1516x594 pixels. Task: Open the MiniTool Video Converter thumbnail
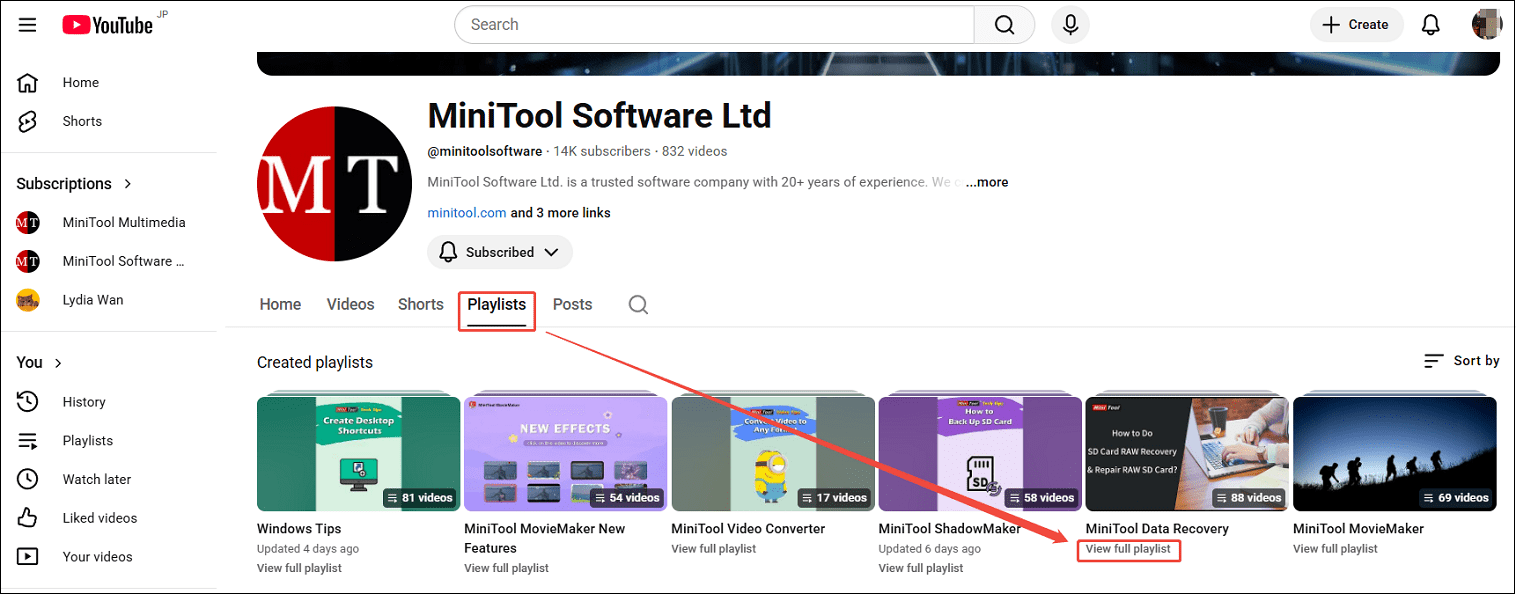[x=773, y=454]
